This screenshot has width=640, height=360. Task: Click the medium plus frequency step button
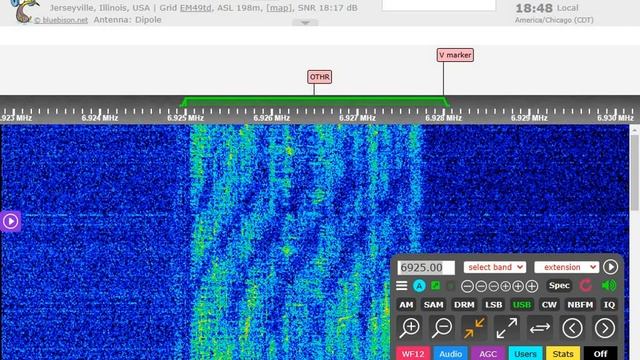pos(518,286)
